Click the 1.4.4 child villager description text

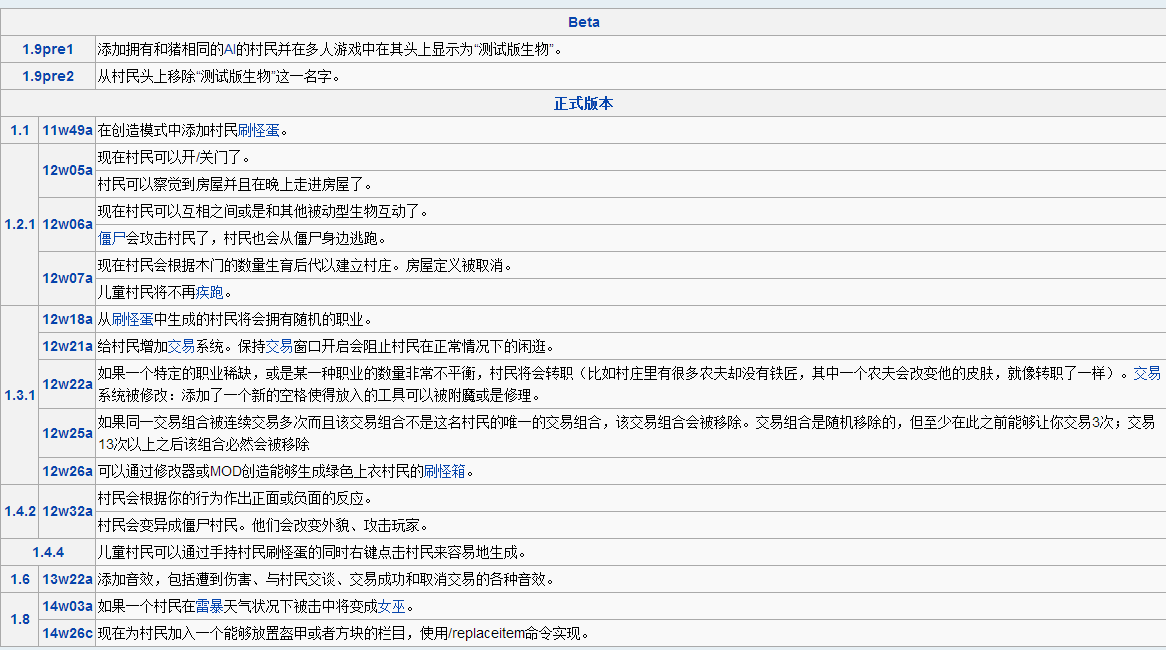(312, 552)
